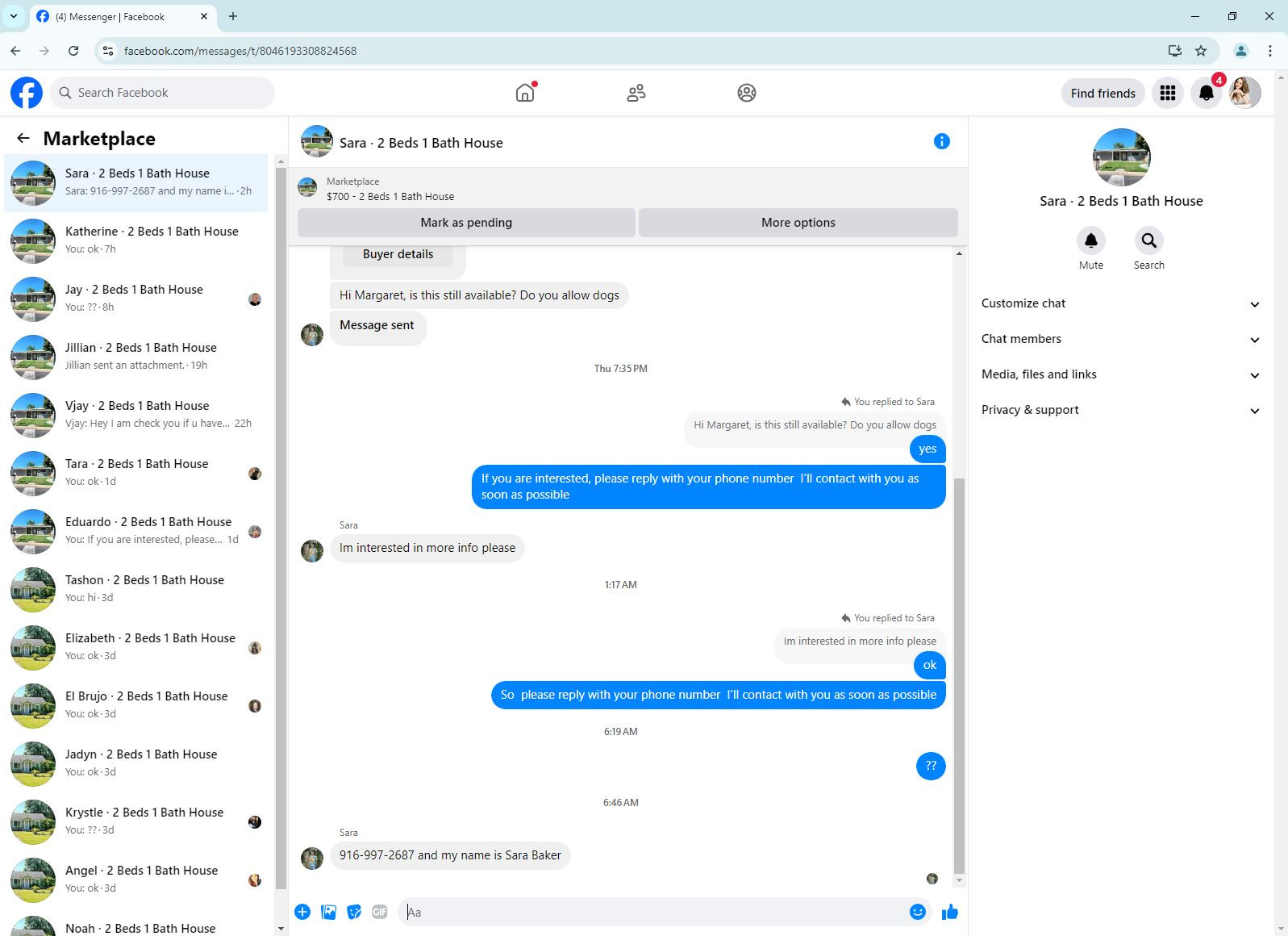
Task: Expand Privacy & support section
Action: pos(1120,410)
